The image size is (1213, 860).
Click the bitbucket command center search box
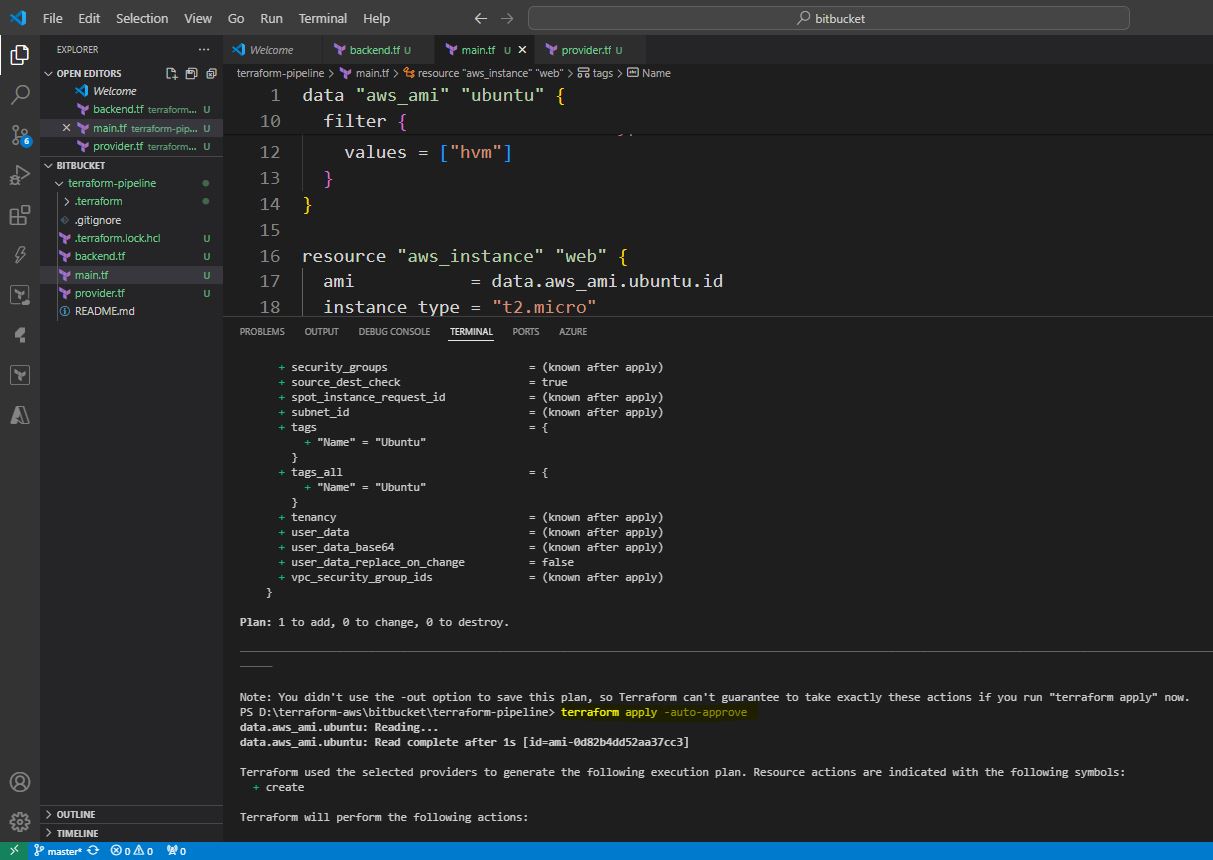tap(829, 18)
